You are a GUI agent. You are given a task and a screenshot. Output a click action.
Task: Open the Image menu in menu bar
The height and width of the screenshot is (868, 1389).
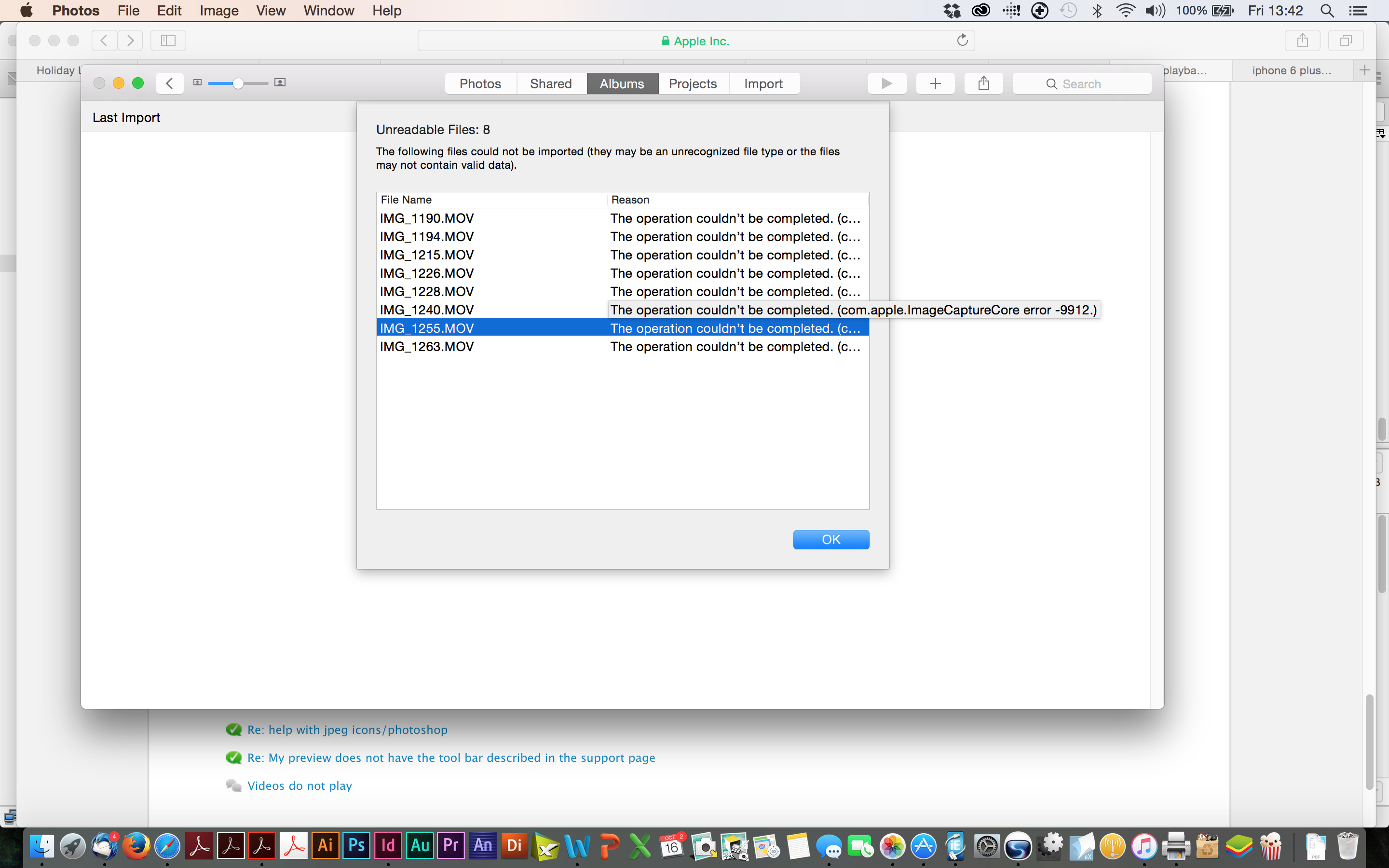(218, 10)
